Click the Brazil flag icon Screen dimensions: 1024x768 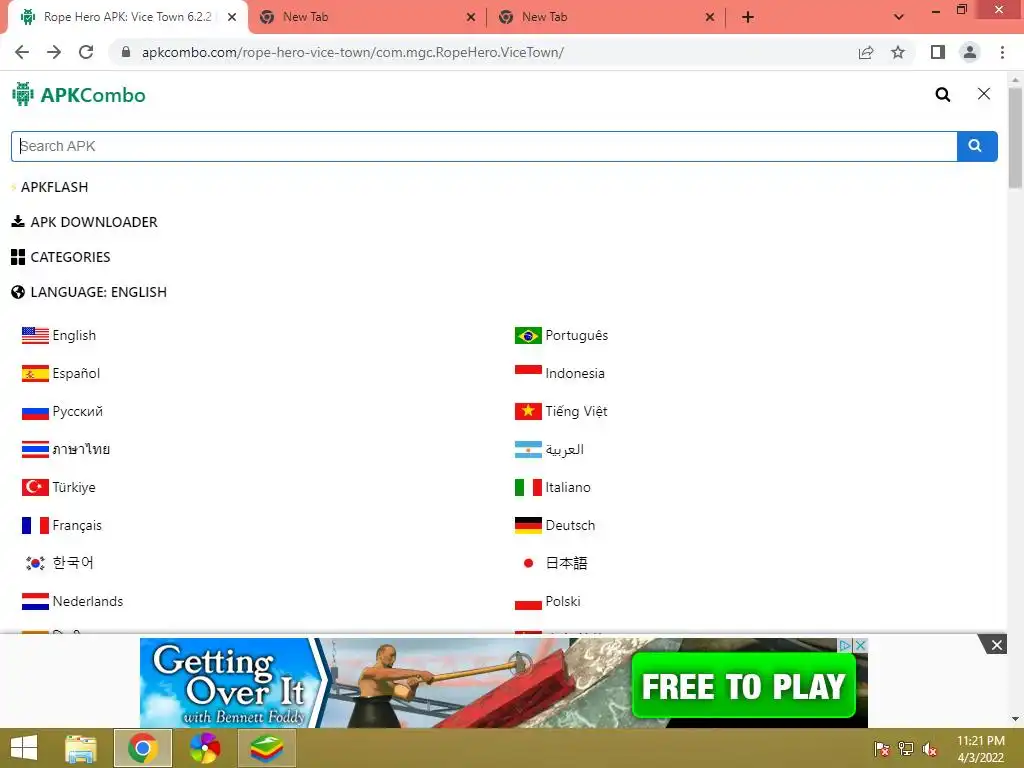pos(528,336)
